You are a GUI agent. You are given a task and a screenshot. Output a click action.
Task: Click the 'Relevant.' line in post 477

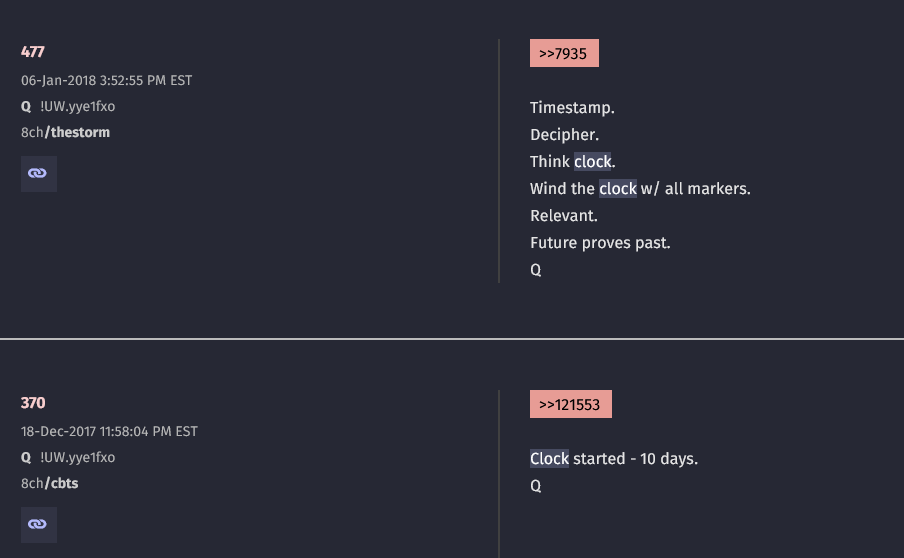[564, 216]
